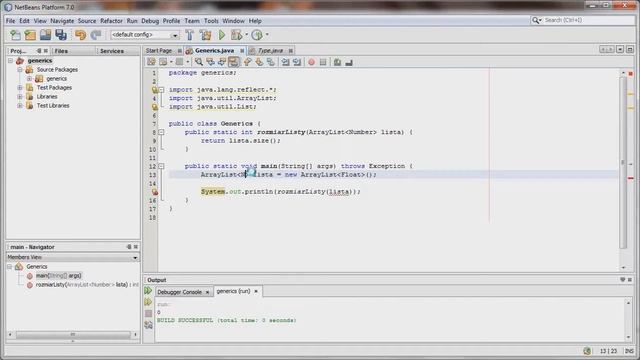The image size is (640, 360).
Task: Close the Generics.java tab
Action: click(x=242, y=51)
